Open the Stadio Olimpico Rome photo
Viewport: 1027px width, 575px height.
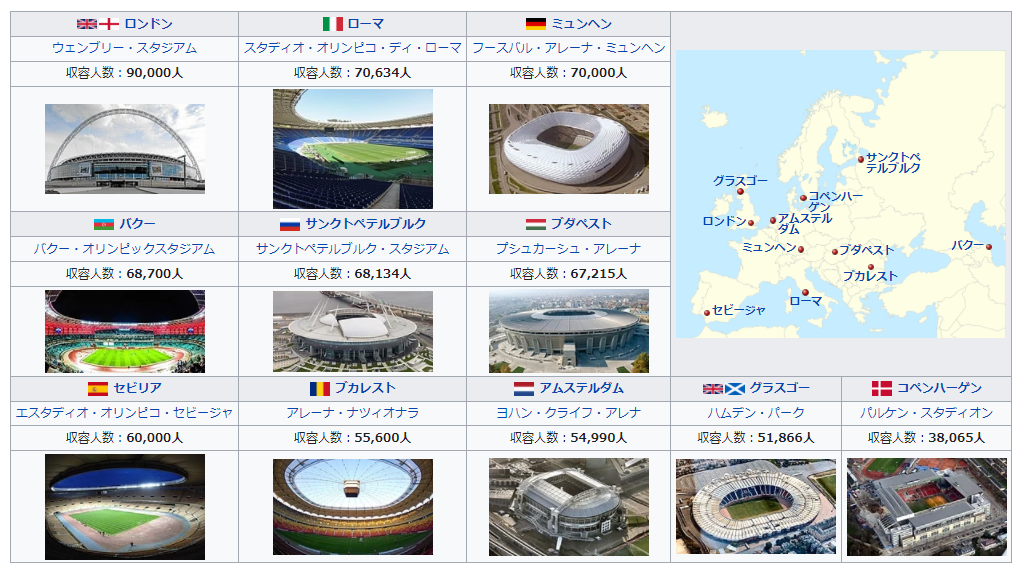(352, 149)
